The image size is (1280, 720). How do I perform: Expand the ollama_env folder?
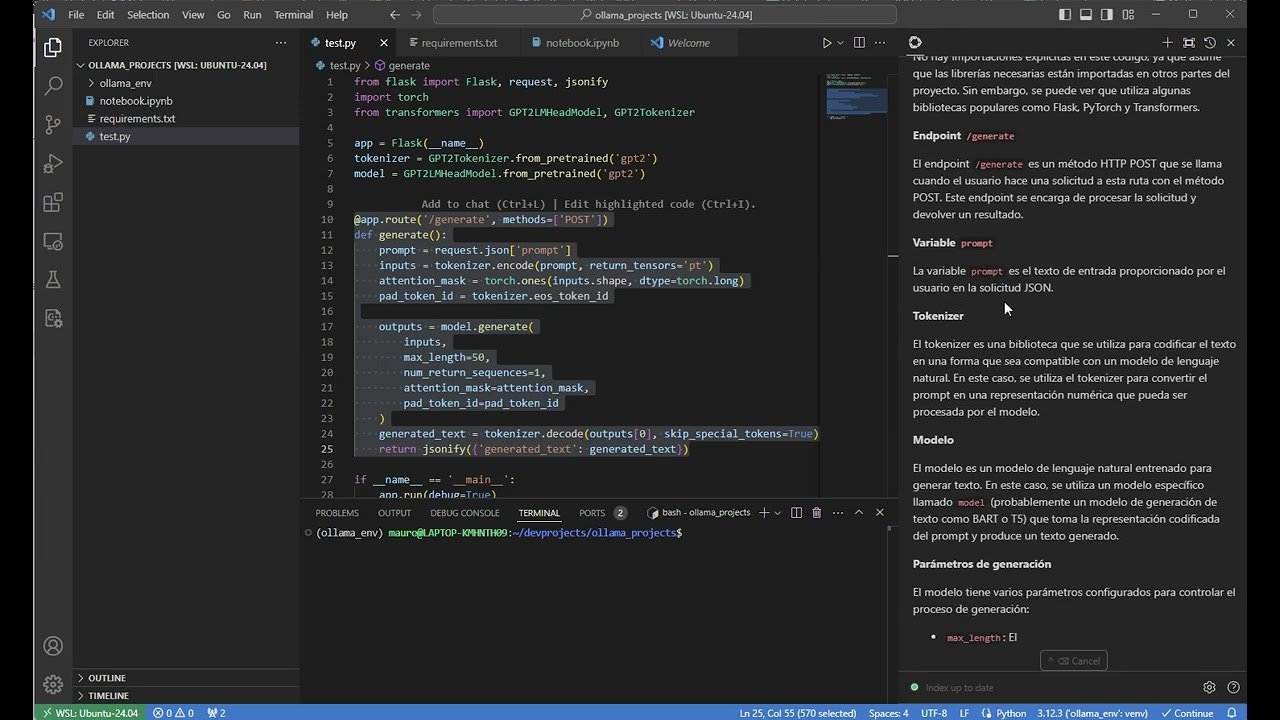pos(125,83)
